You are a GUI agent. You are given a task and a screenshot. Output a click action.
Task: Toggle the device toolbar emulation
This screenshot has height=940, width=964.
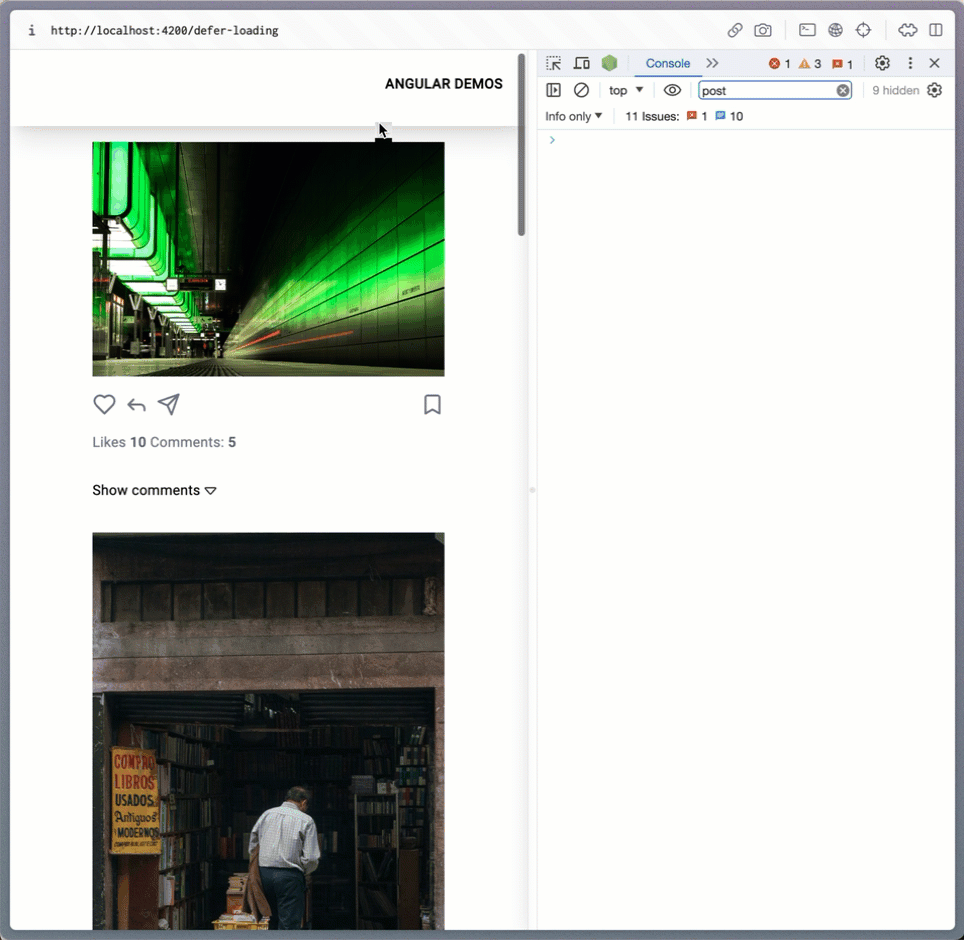pos(581,63)
